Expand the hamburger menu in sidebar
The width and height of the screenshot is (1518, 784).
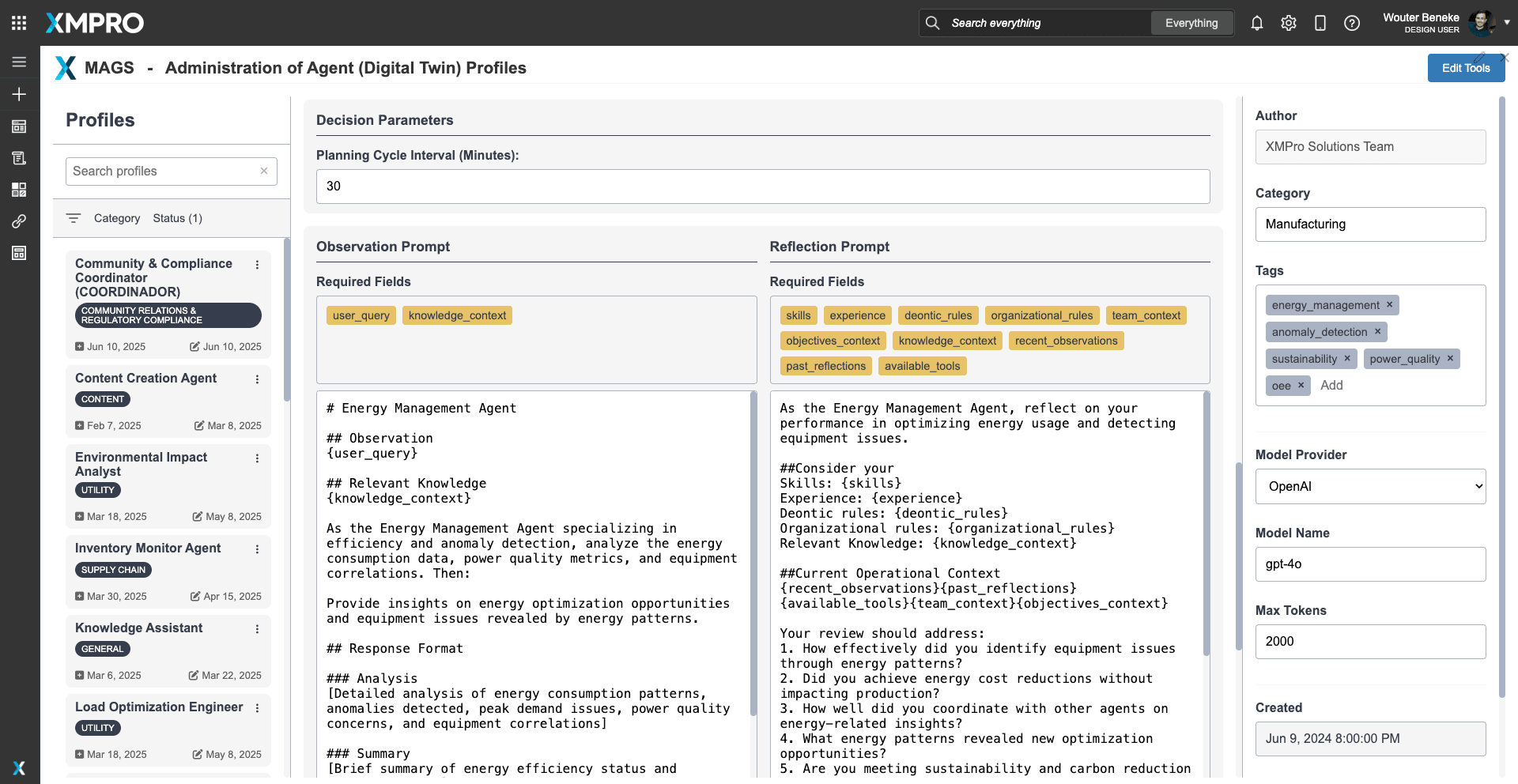point(19,62)
